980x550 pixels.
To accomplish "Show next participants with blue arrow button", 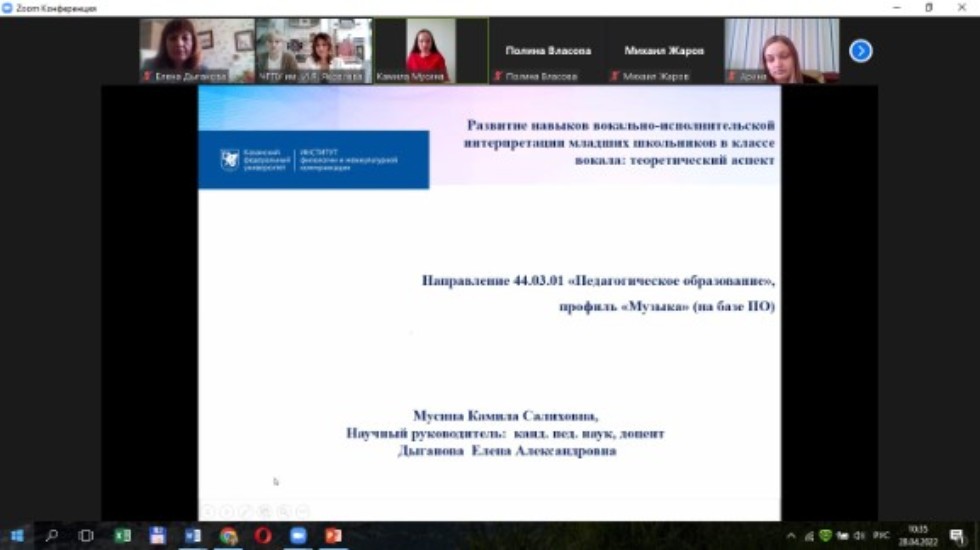I will click(861, 51).
